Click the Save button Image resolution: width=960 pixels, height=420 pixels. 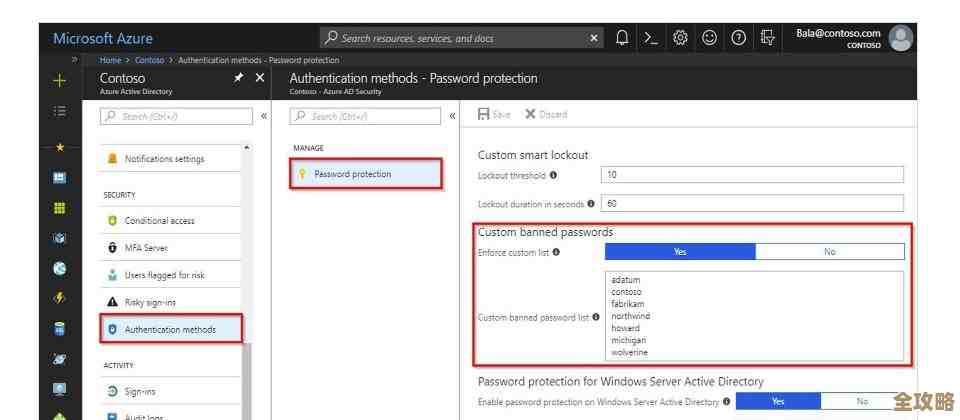493,114
